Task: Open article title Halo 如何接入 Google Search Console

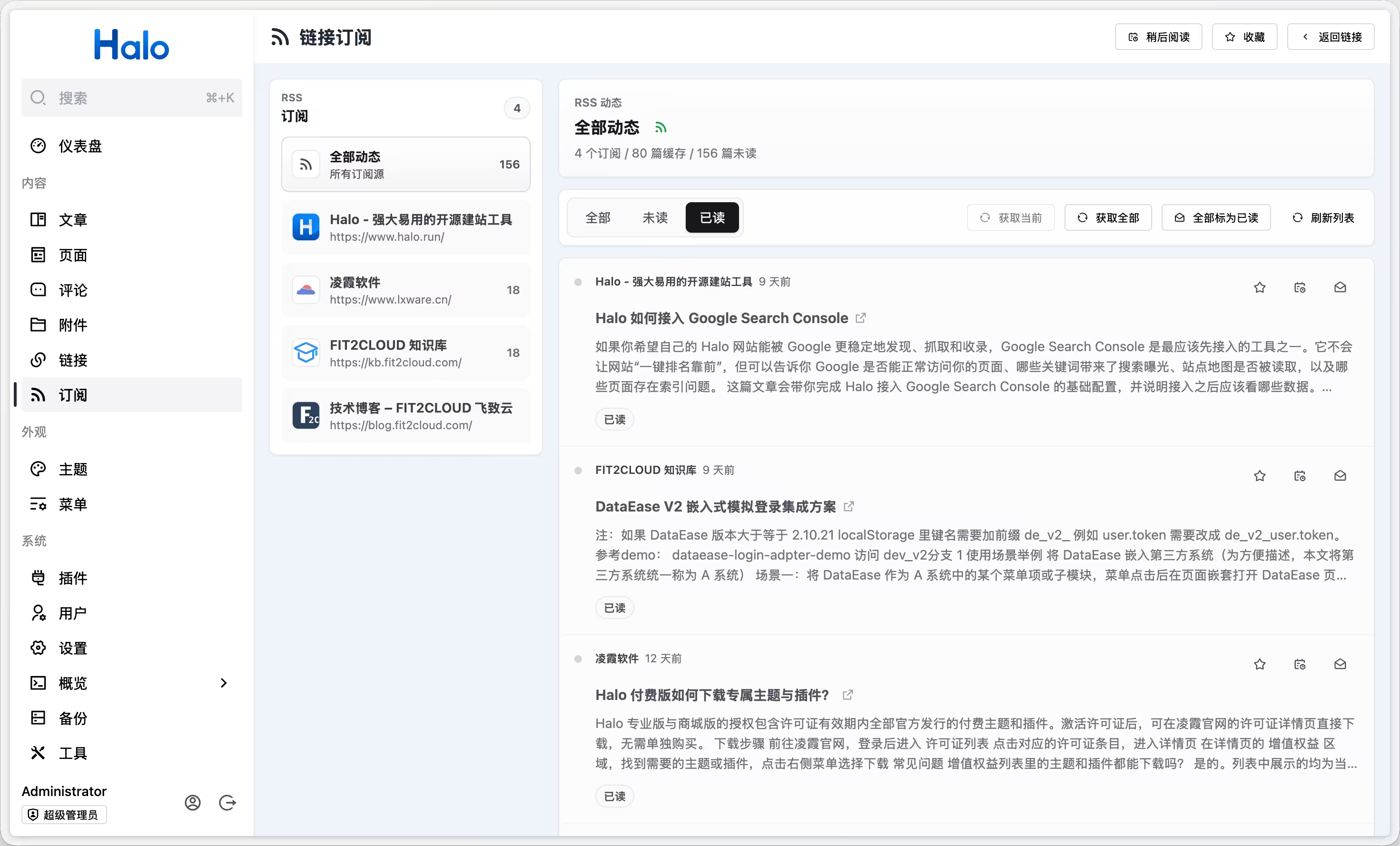Action: [x=721, y=318]
